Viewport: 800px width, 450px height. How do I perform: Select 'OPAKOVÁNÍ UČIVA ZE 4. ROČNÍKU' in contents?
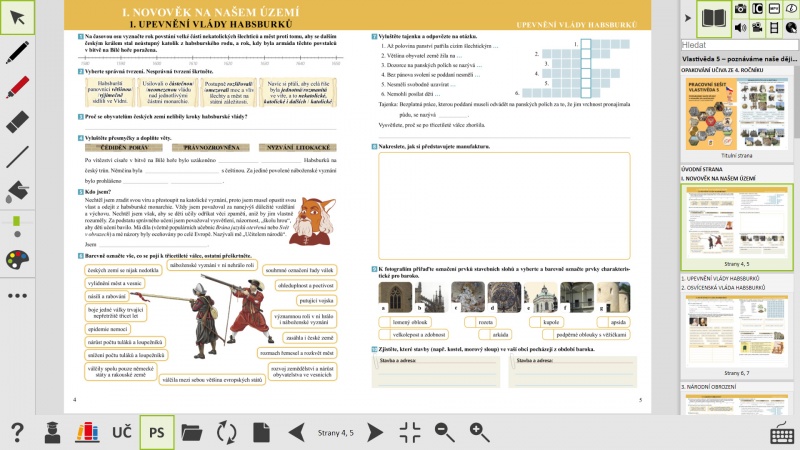[x=722, y=70]
